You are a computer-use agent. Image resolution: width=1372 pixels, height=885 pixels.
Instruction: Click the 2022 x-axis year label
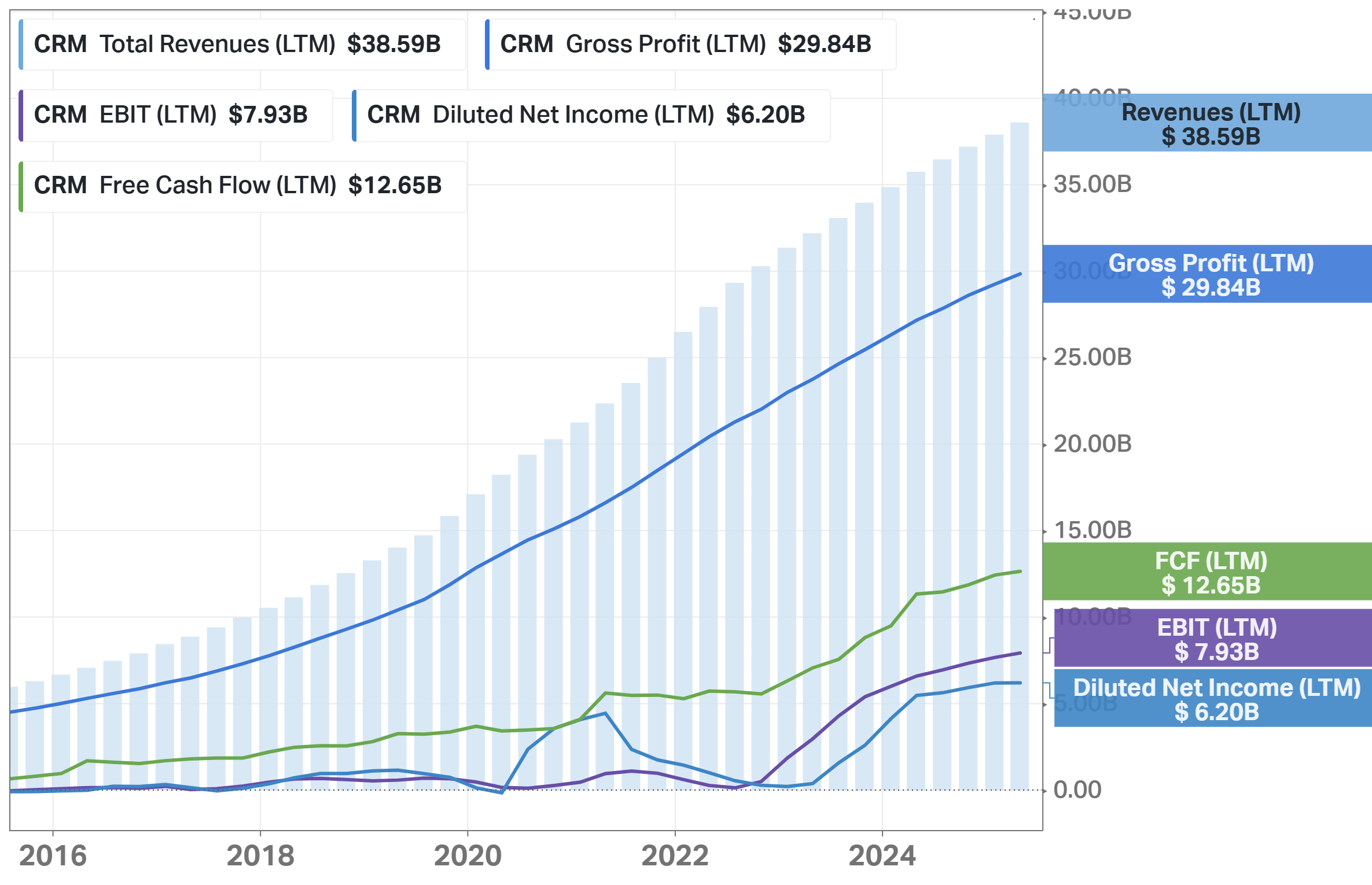click(675, 856)
